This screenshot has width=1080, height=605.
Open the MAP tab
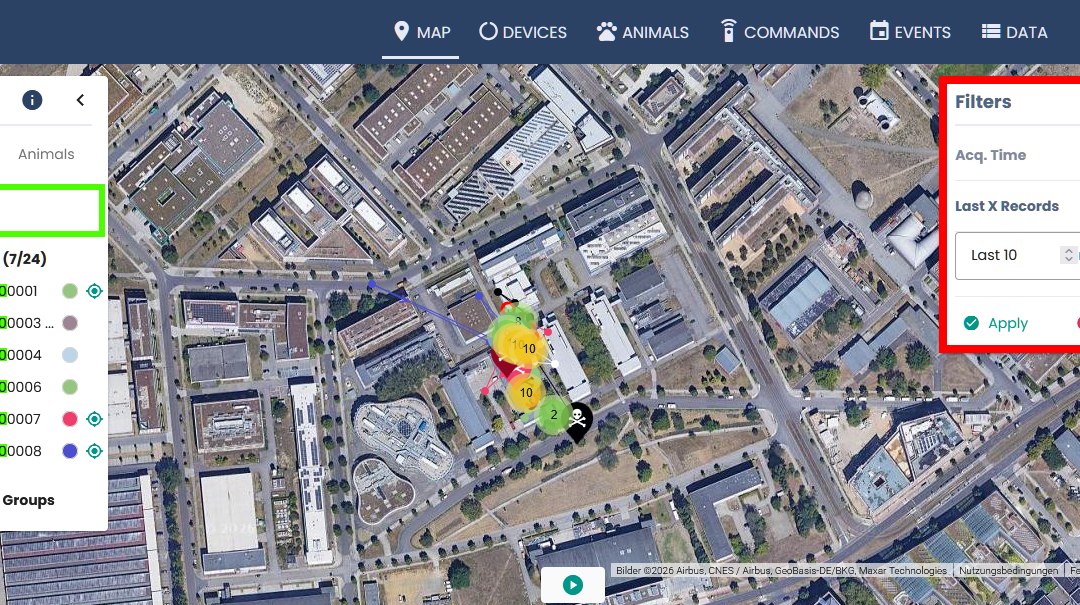coord(422,32)
